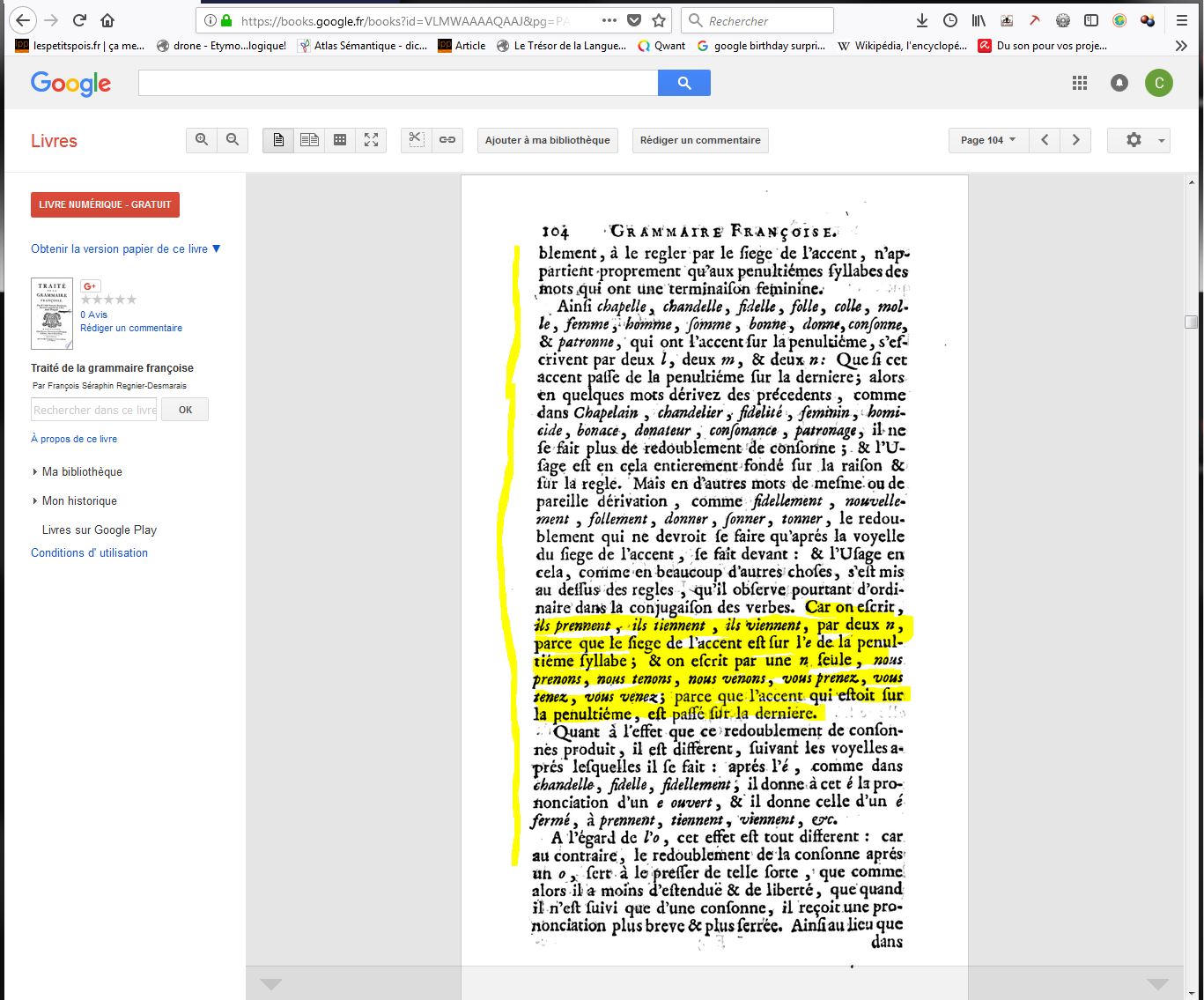Viewport: 1204px width, 1000px height.
Task: Click the blue Google search button
Action: pyautogui.click(x=684, y=83)
